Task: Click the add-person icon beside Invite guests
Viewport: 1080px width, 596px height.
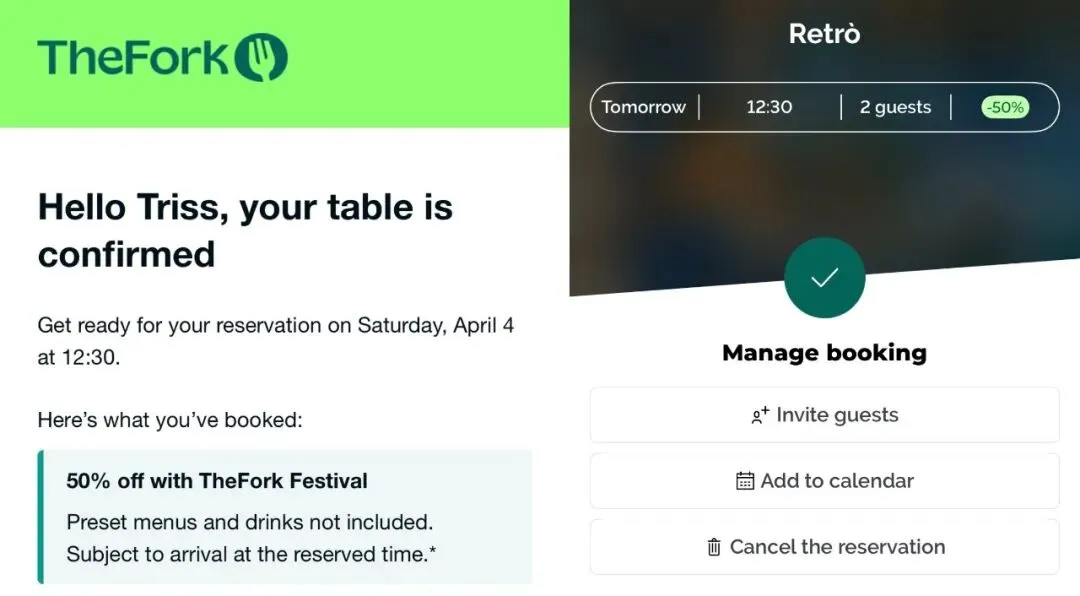Action: [x=760, y=415]
